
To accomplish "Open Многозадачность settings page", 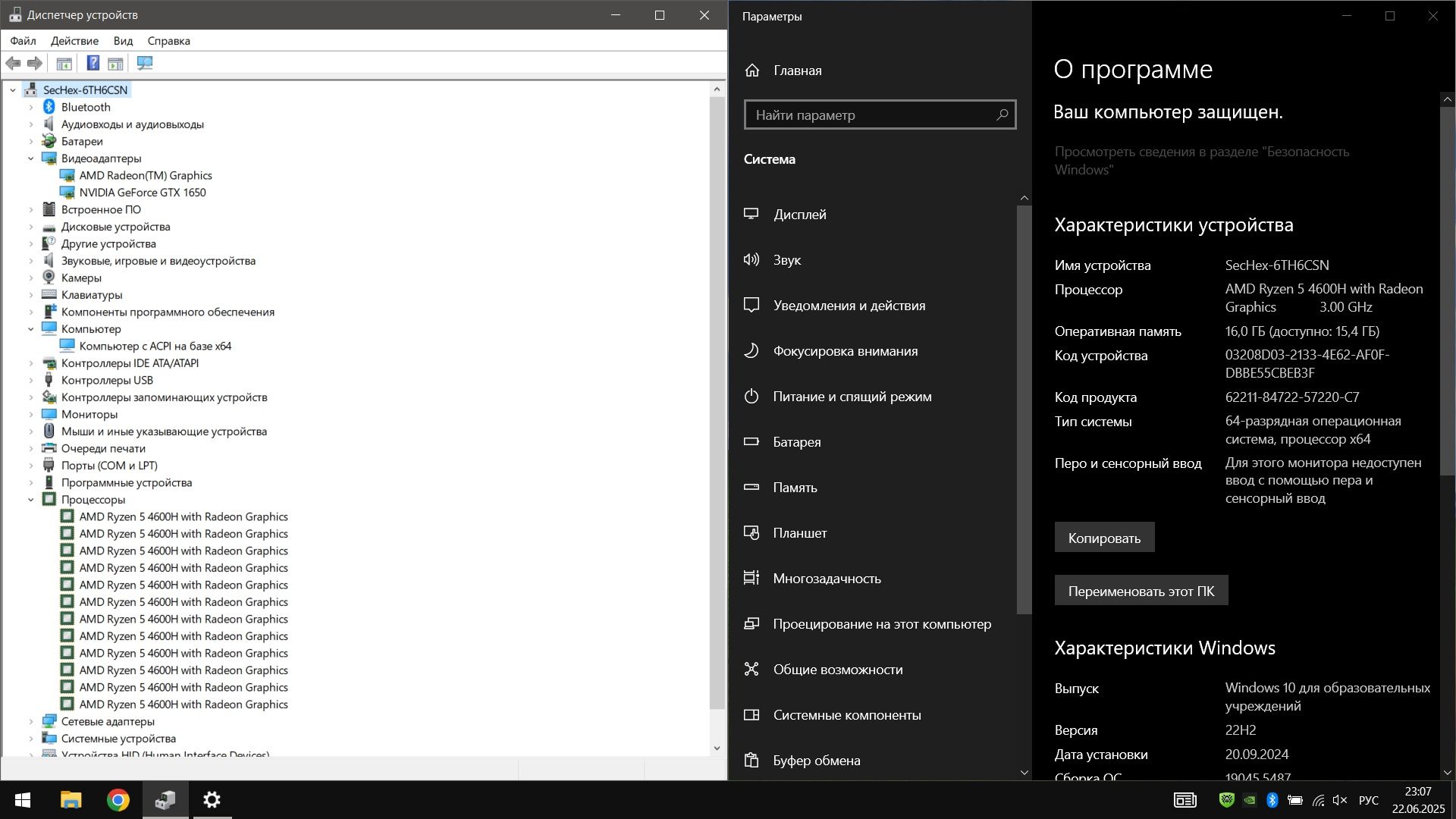I will pos(872,579).
